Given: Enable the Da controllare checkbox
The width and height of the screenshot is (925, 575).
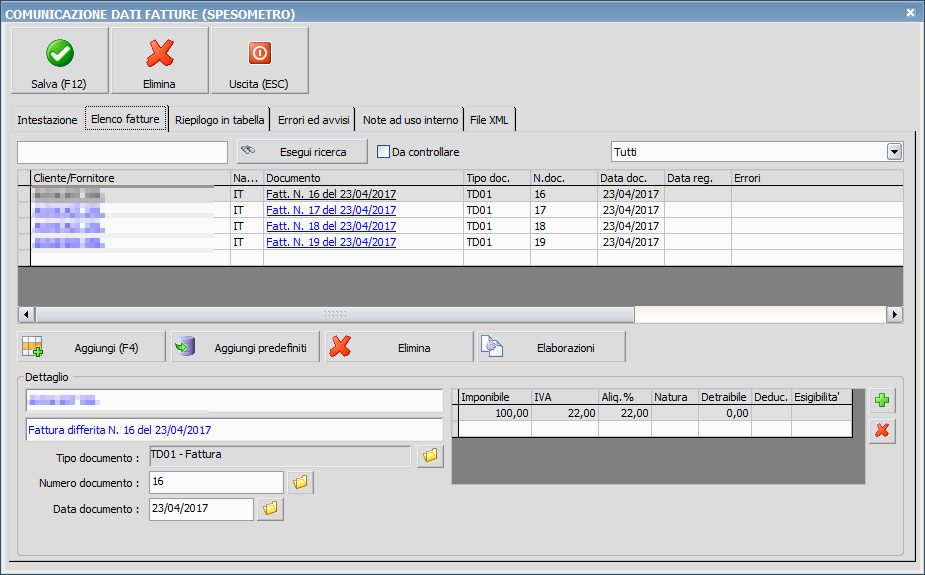Looking at the screenshot, I should click(x=383, y=152).
